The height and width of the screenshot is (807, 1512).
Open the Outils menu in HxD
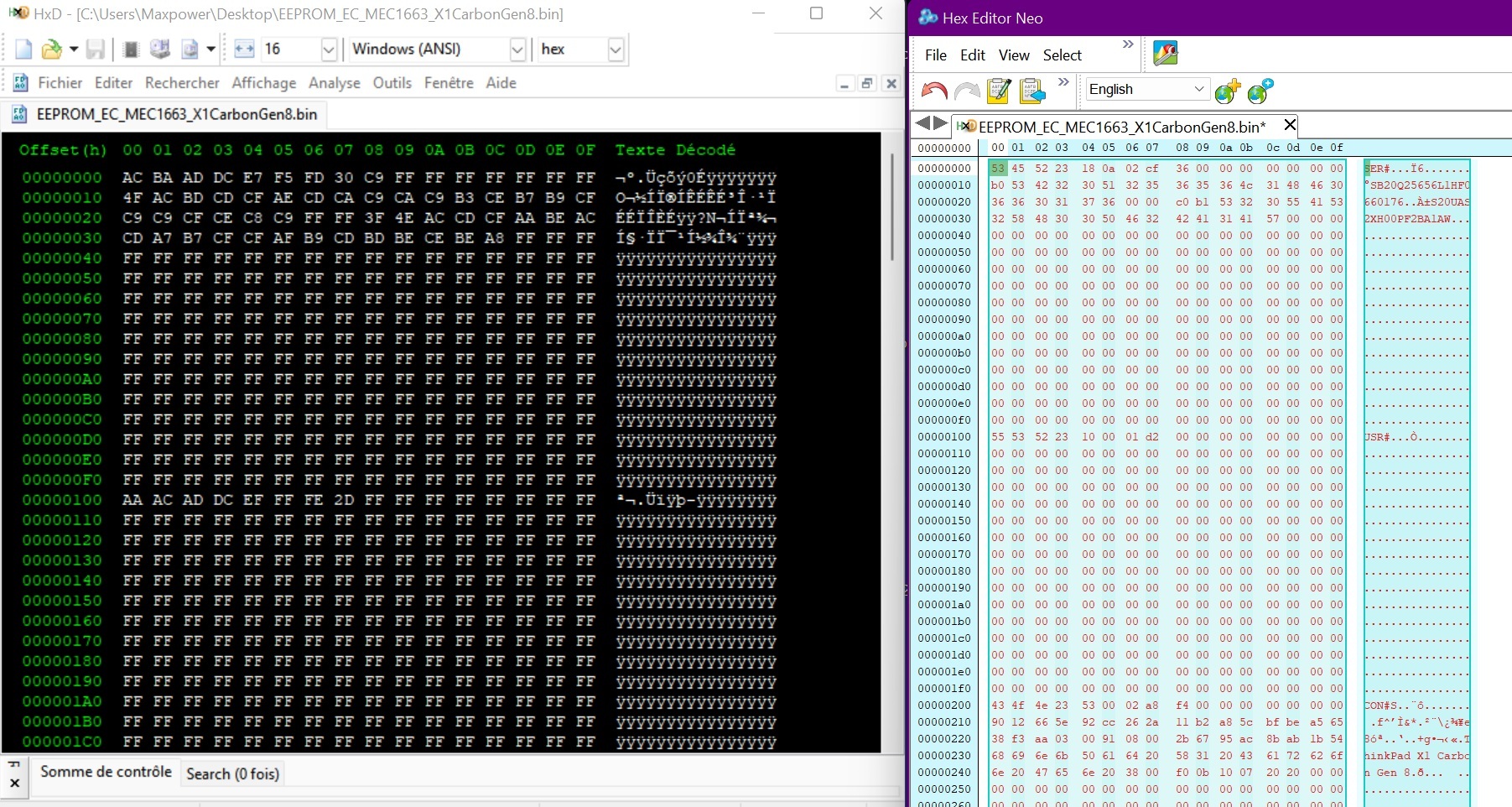pos(392,82)
